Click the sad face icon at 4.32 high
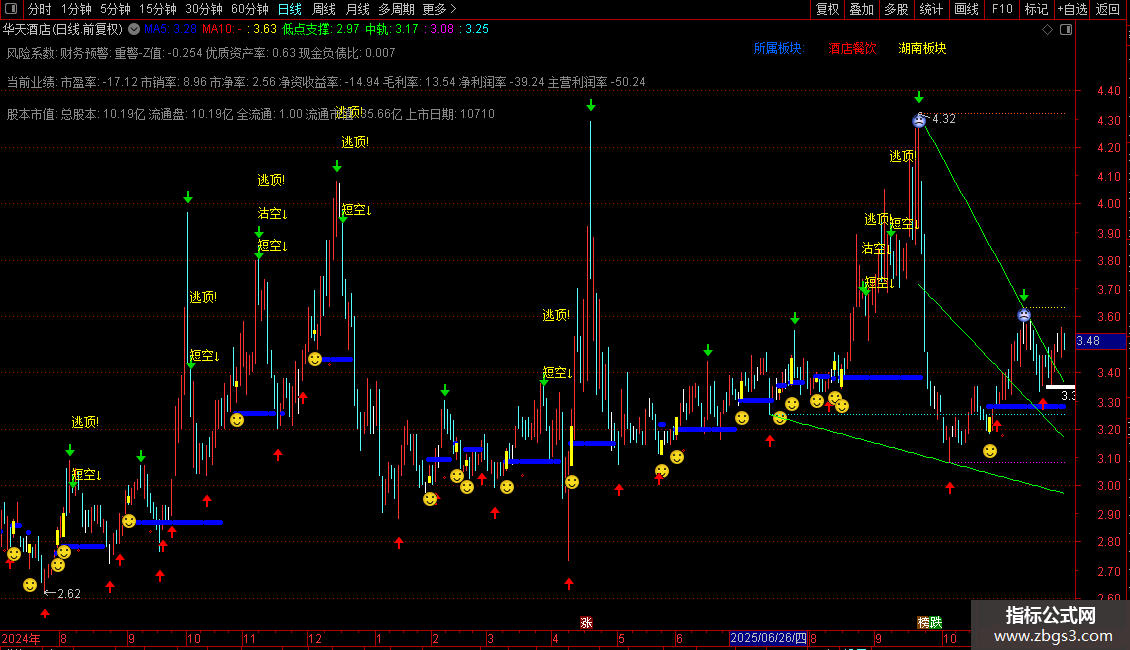Screen dimensions: 1130x650 [x=919, y=121]
